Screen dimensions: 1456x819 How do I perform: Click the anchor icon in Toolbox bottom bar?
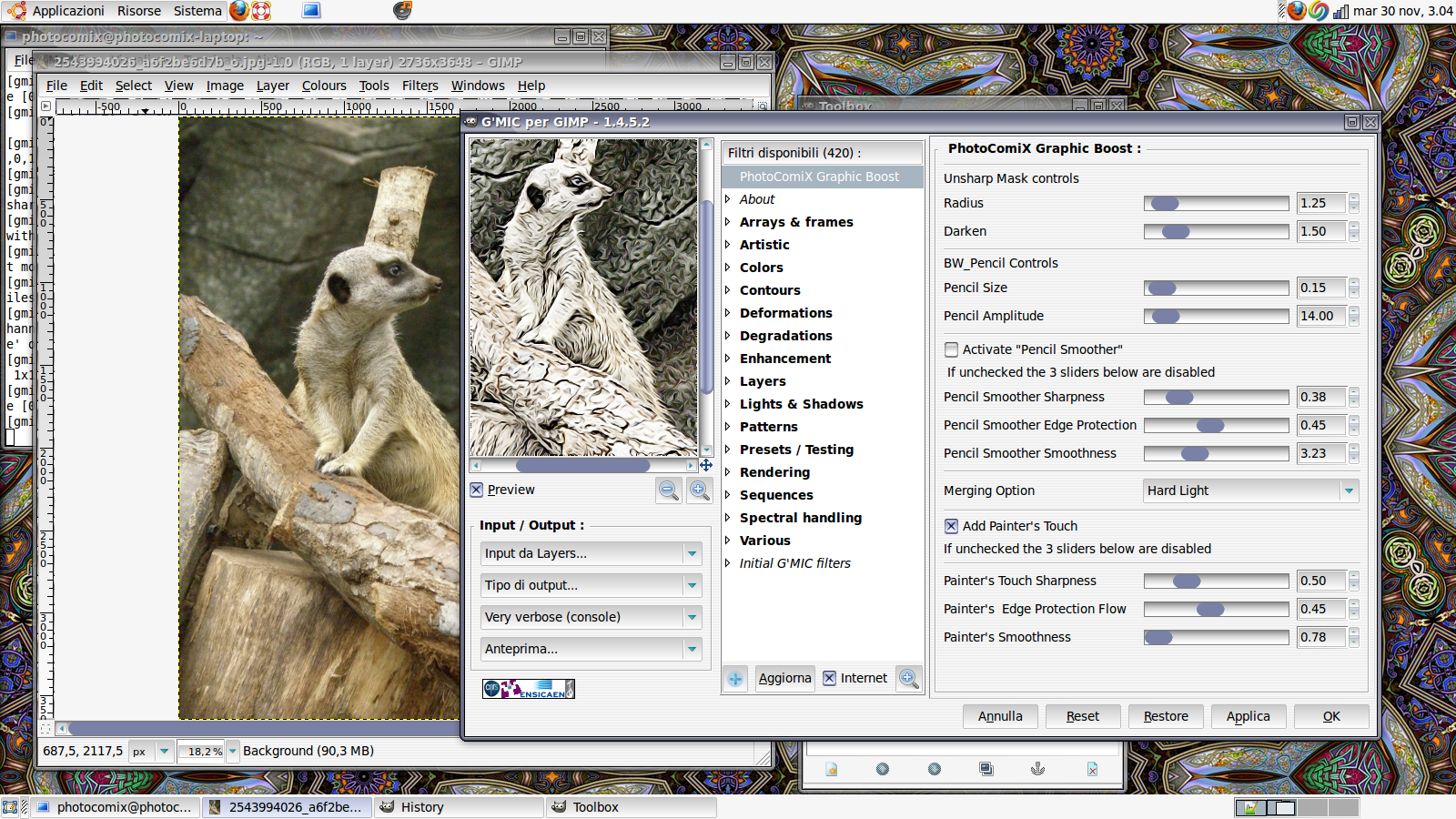(1037, 769)
